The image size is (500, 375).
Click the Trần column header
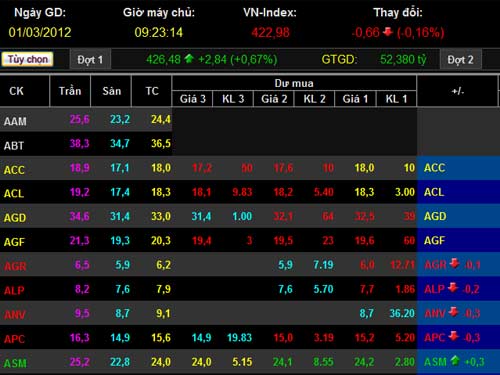[x=70, y=91]
